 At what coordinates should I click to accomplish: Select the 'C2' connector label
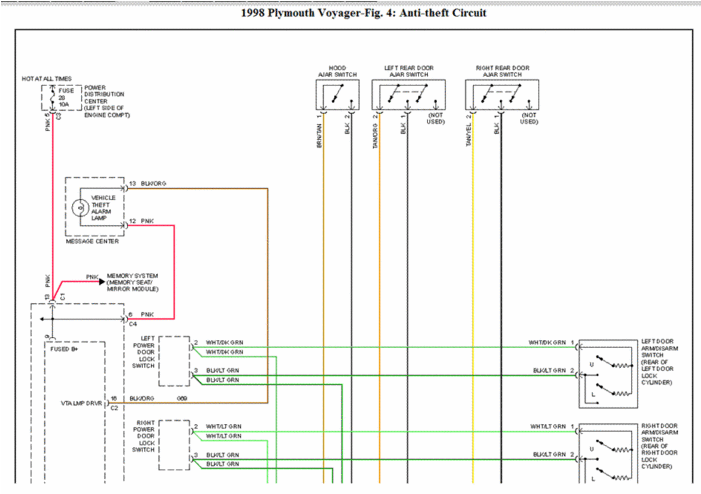point(114,408)
